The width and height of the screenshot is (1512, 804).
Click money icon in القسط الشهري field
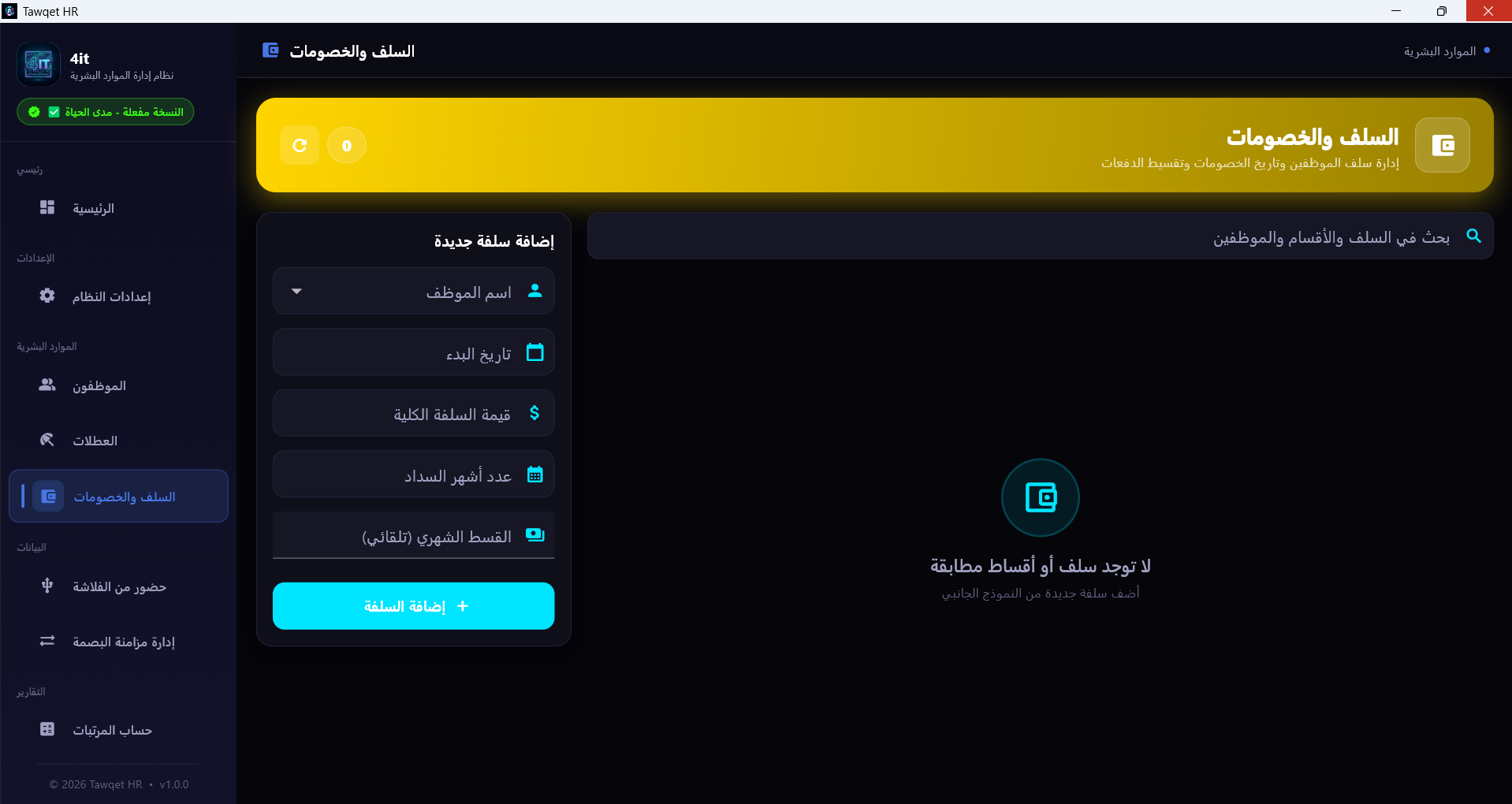(534, 535)
